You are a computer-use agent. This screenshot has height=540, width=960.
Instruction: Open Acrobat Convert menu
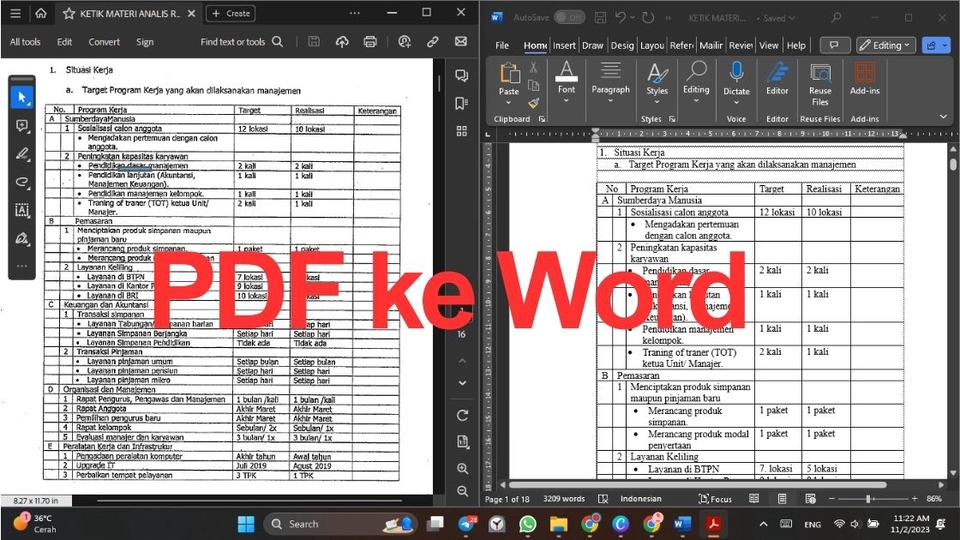104,42
